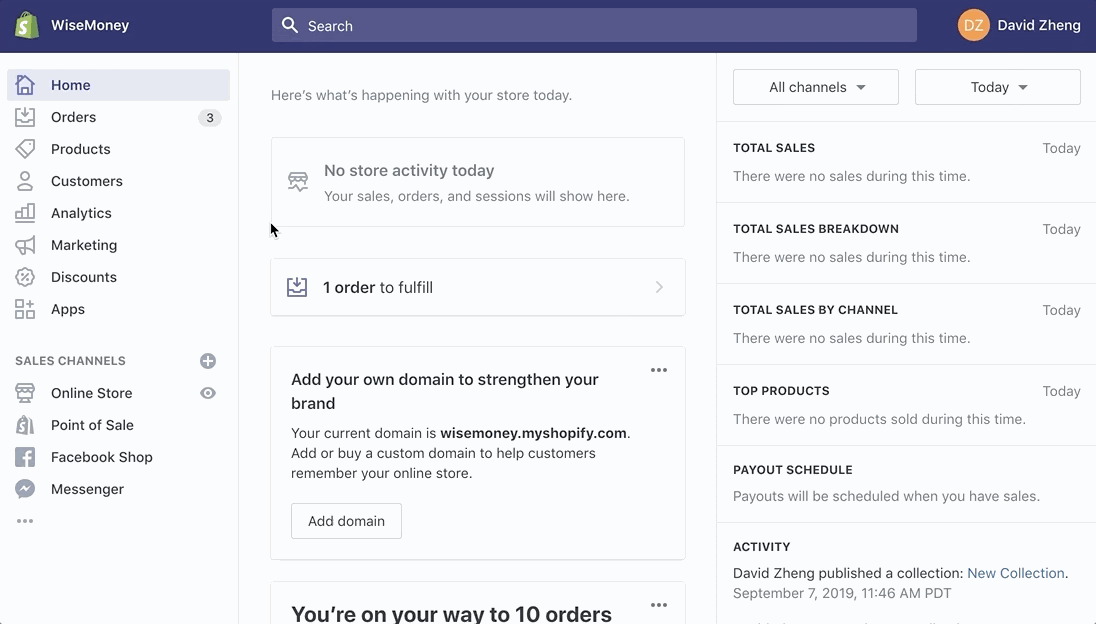Click the ACTIVITY heading

coord(761,546)
